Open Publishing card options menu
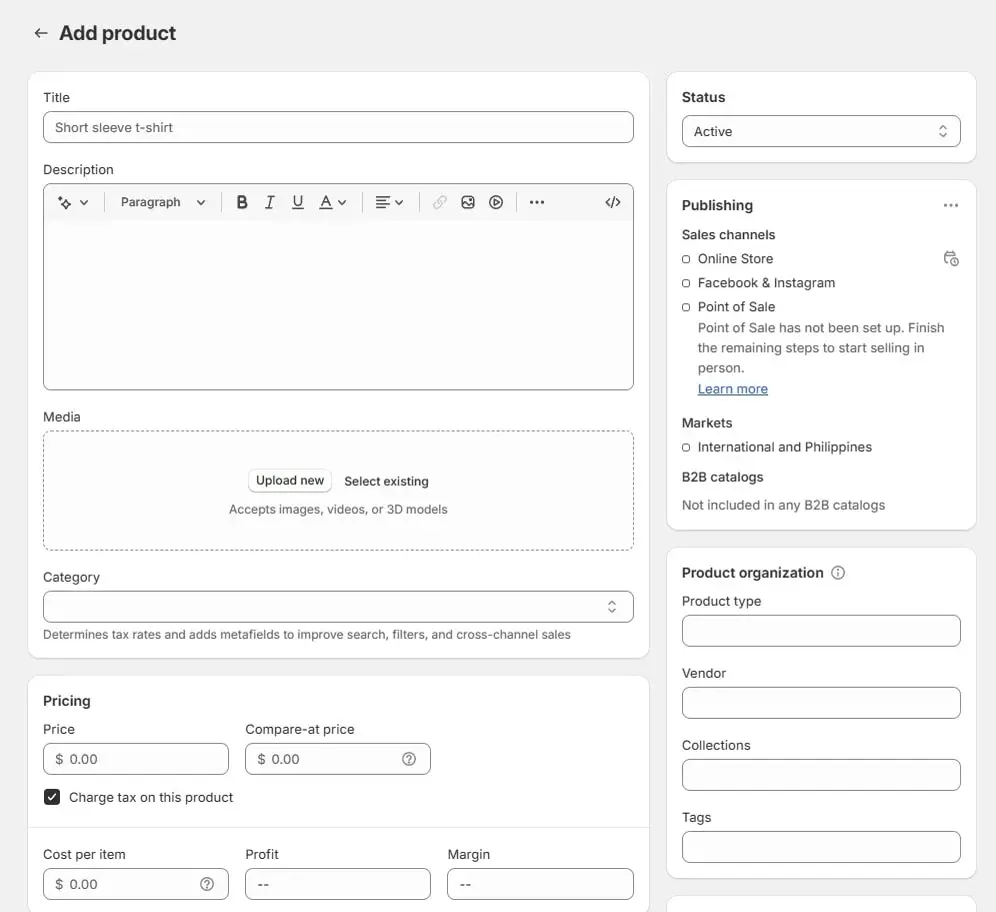The width and height of the screenshot is (996, 912). (x=951, y=205)
